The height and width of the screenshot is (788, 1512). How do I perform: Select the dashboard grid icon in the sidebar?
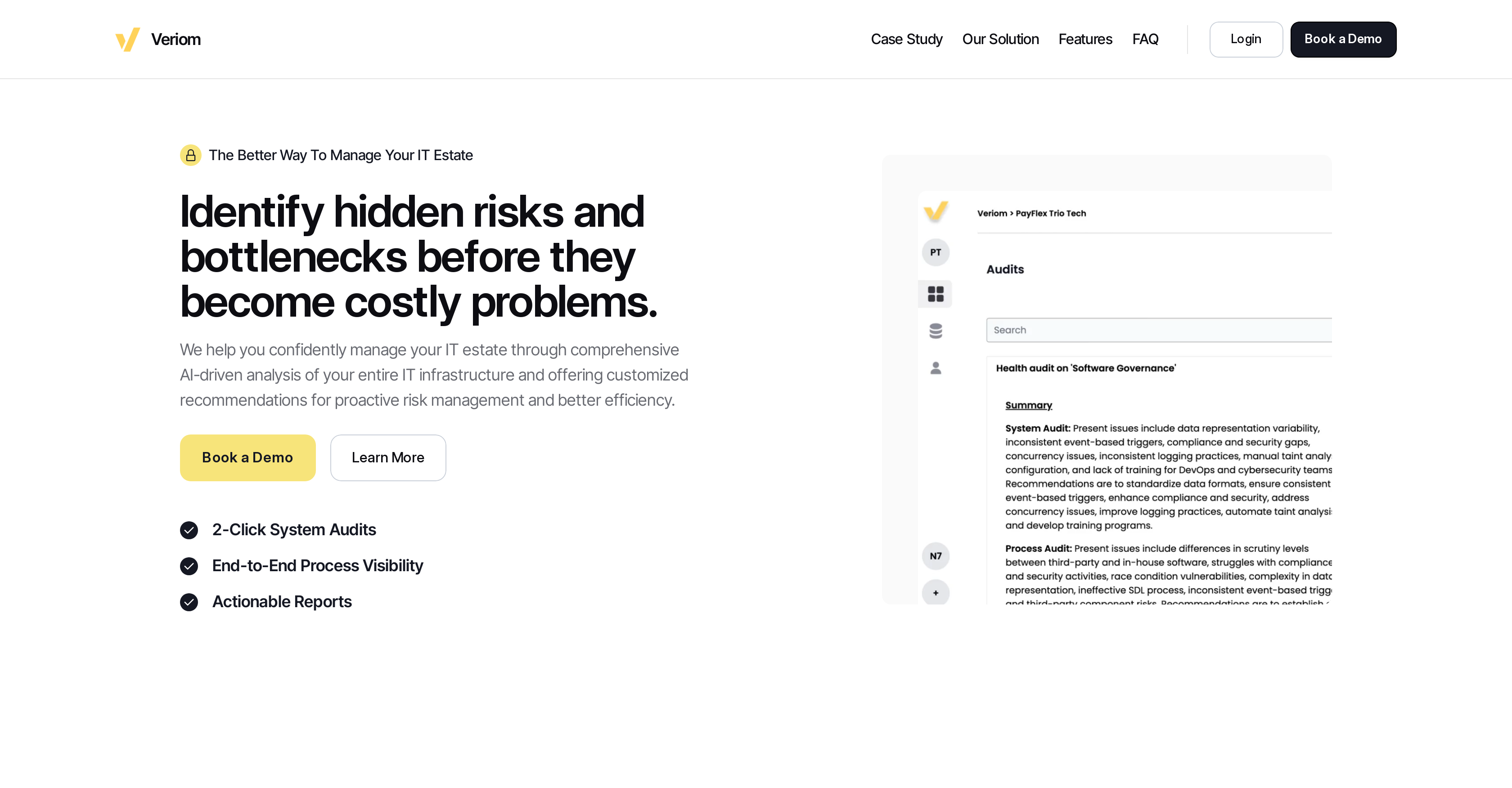point(936,294)
